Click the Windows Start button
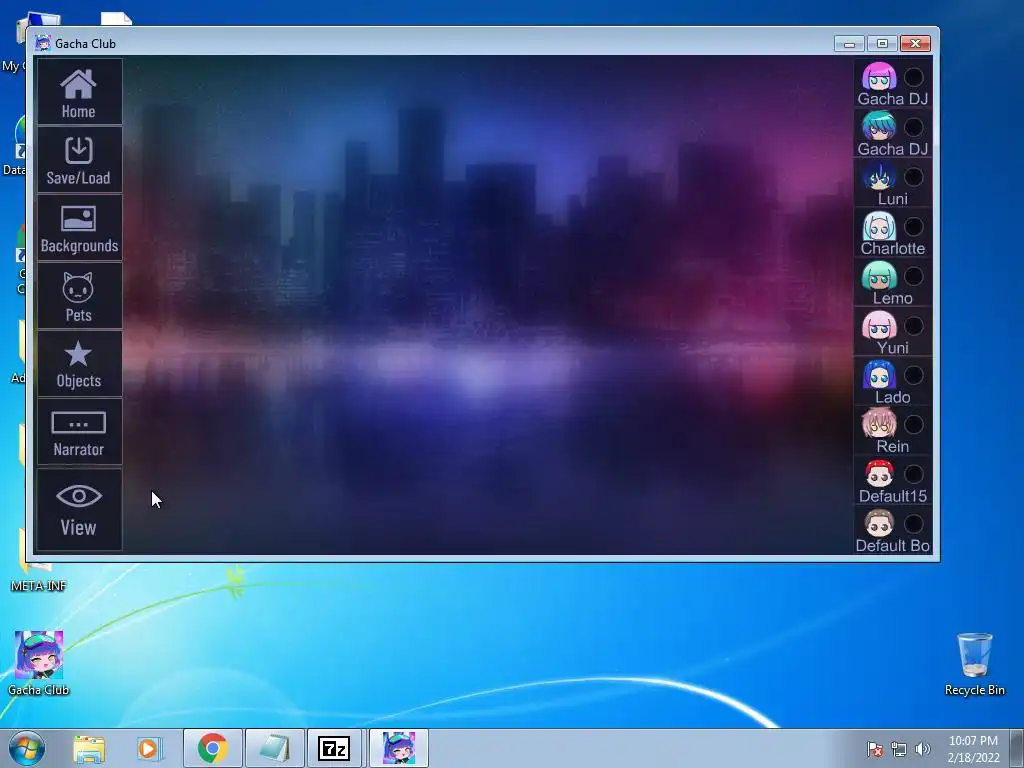Screen dimensions: 1024x768 coord(27,748)
